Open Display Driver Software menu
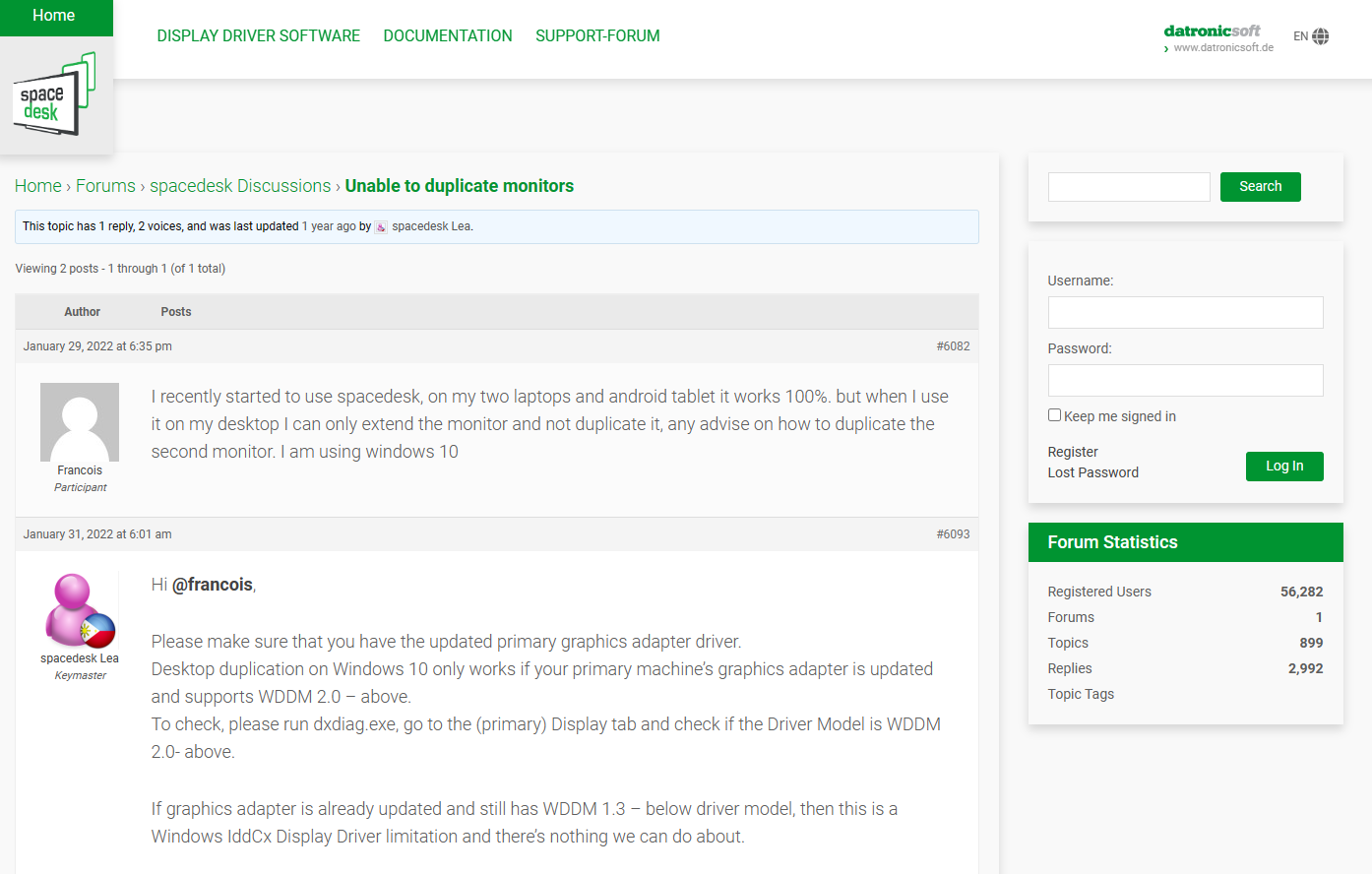 (x=259, y=35)
